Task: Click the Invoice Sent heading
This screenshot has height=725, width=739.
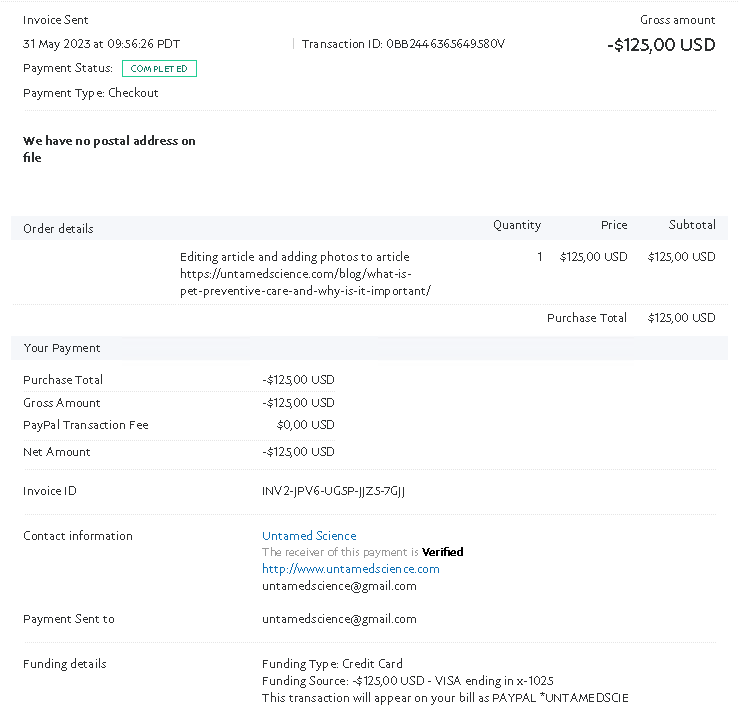Action: [55, 20]
